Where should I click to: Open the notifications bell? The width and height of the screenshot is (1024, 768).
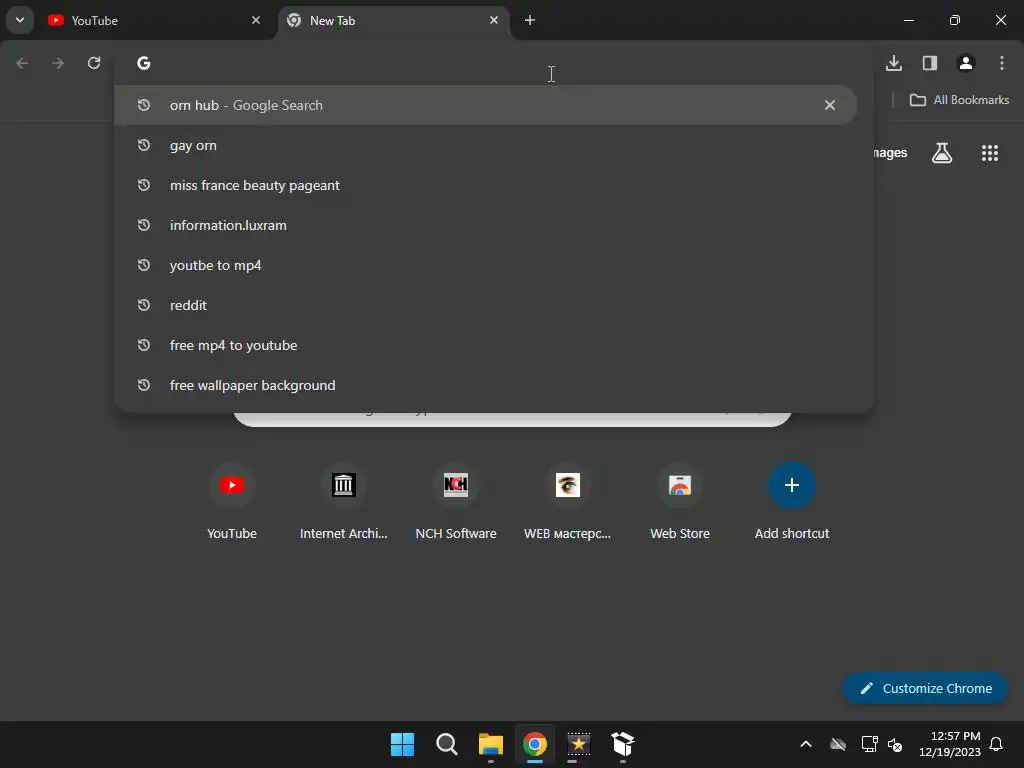coord(996,744)
